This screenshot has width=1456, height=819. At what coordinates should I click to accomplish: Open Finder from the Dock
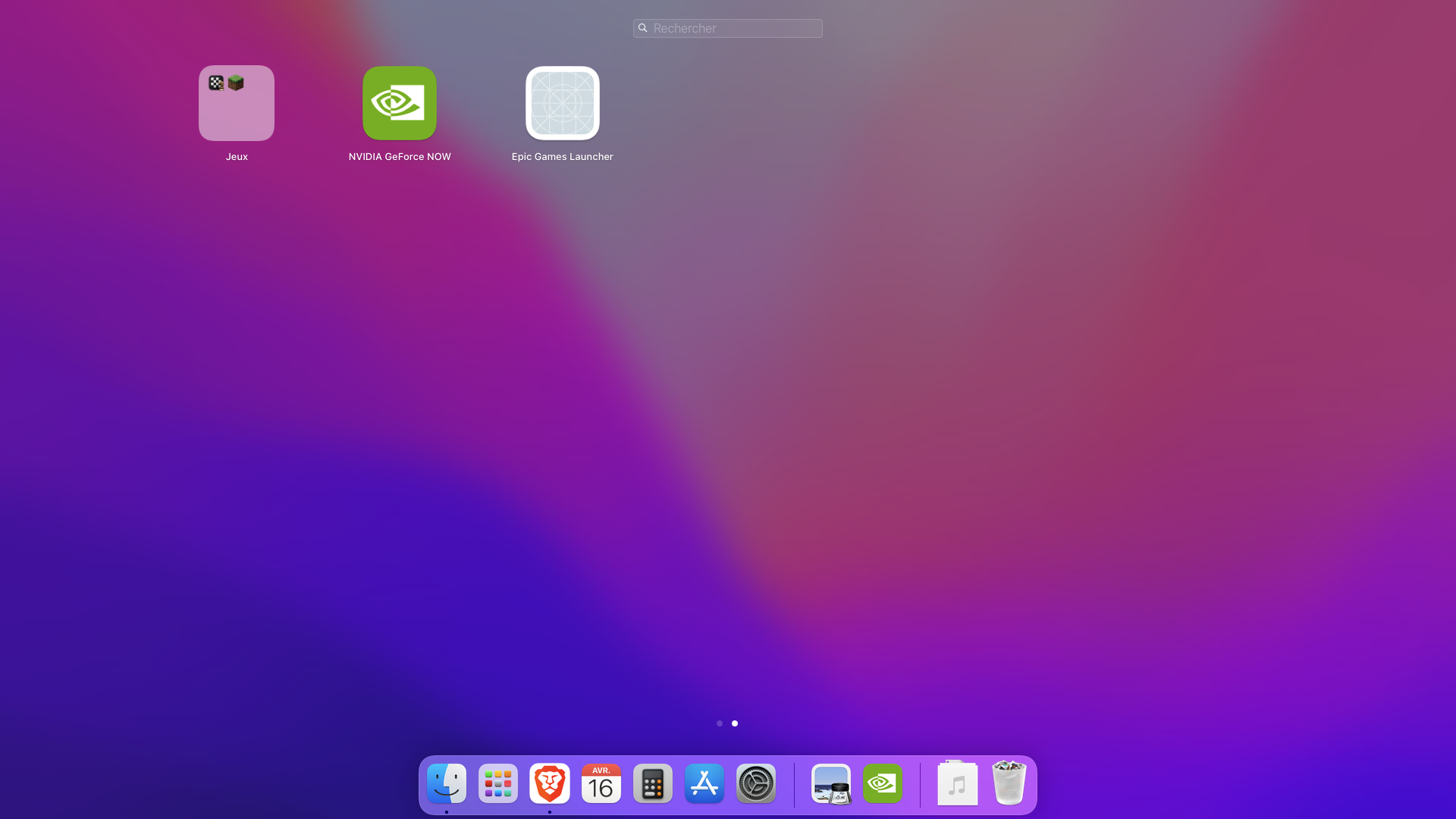click(x=447, y=783)
